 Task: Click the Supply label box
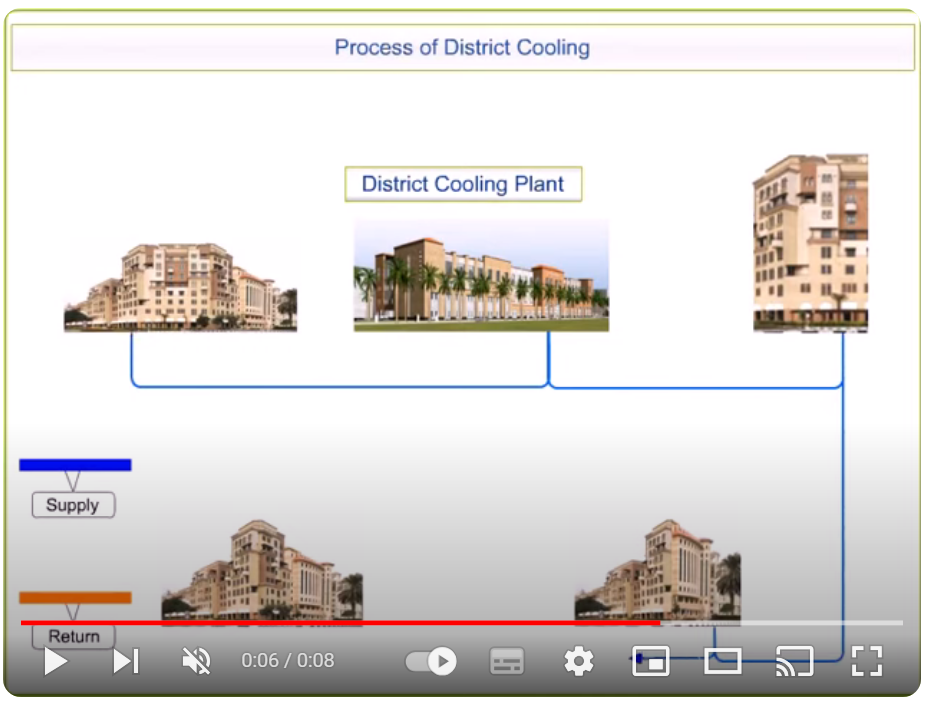[x=74, y=505]
